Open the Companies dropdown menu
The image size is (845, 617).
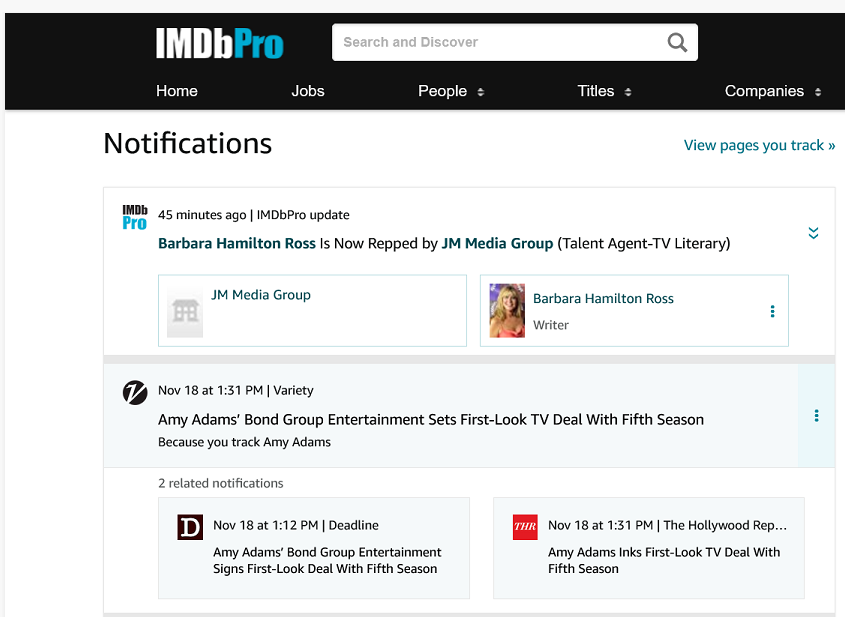[x=772, y=91]
